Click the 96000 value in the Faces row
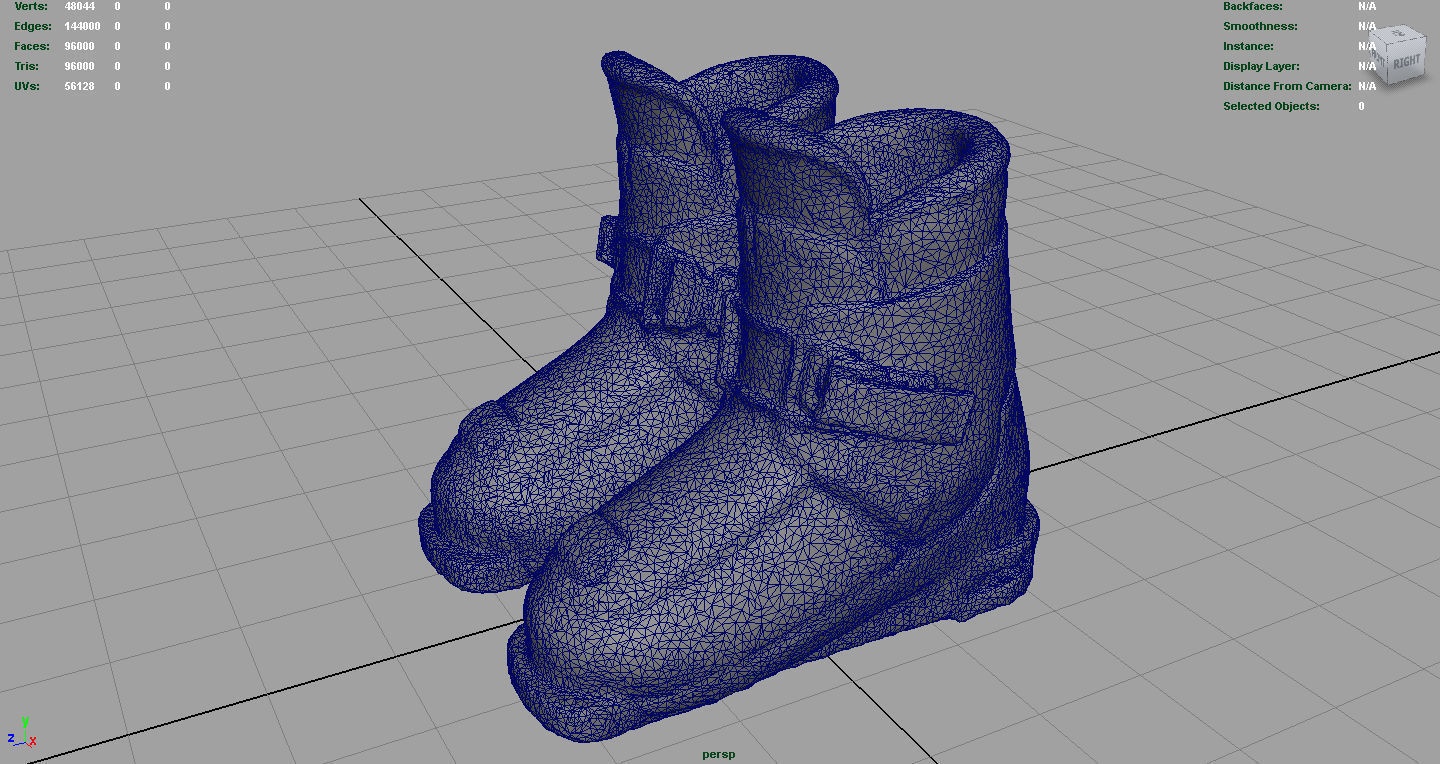 tap(80, 46)
